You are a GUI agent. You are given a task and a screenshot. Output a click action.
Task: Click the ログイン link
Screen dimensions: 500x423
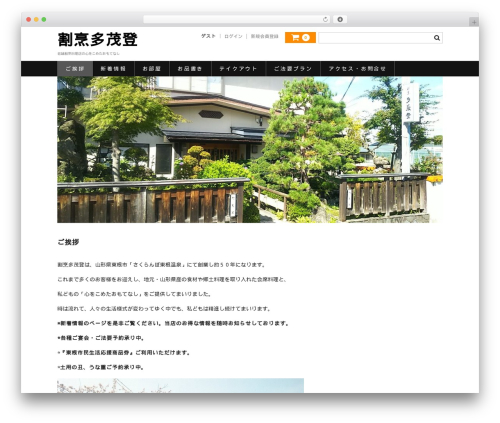pos(233,36)
